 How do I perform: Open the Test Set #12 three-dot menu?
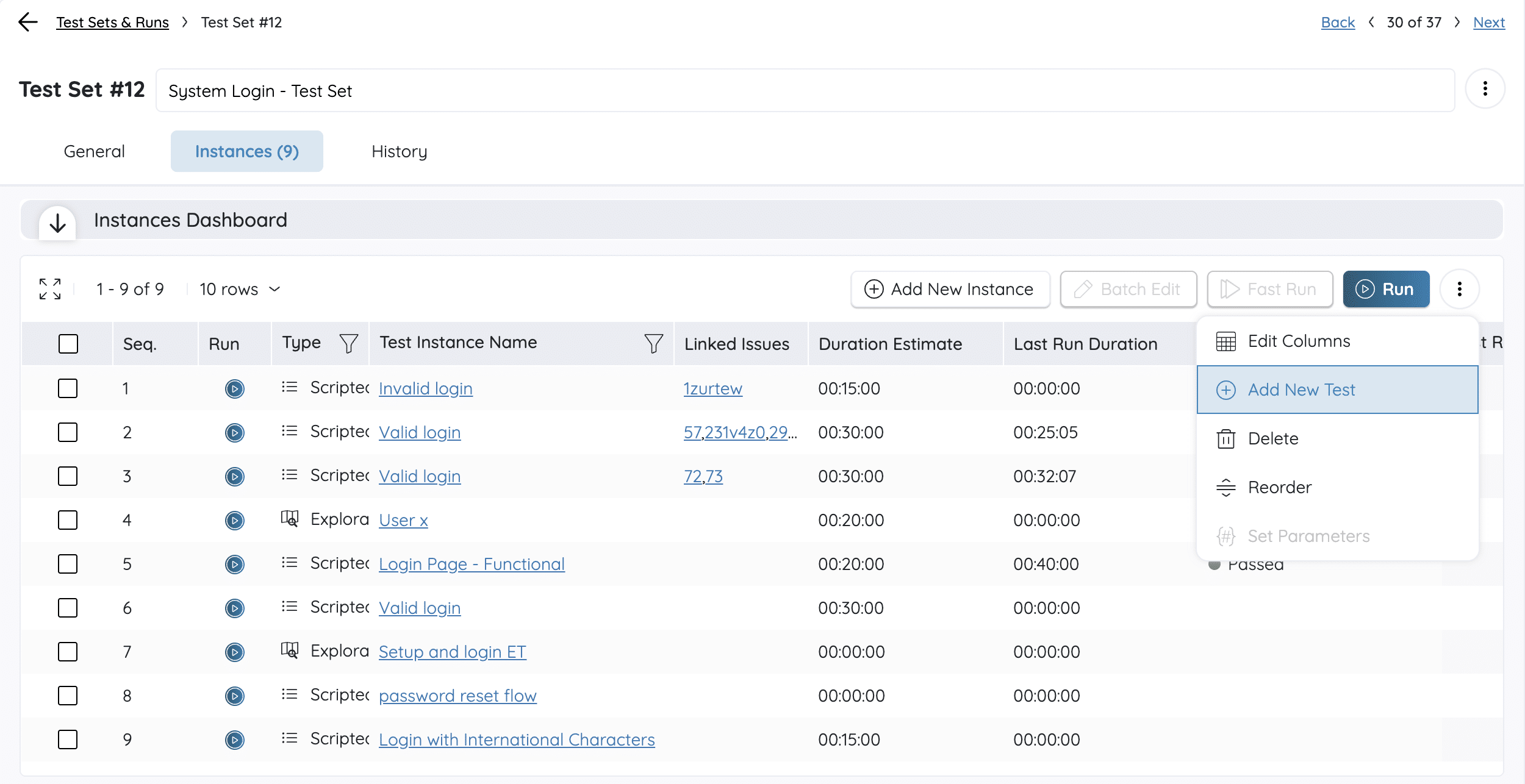[x=1485, y=89]
